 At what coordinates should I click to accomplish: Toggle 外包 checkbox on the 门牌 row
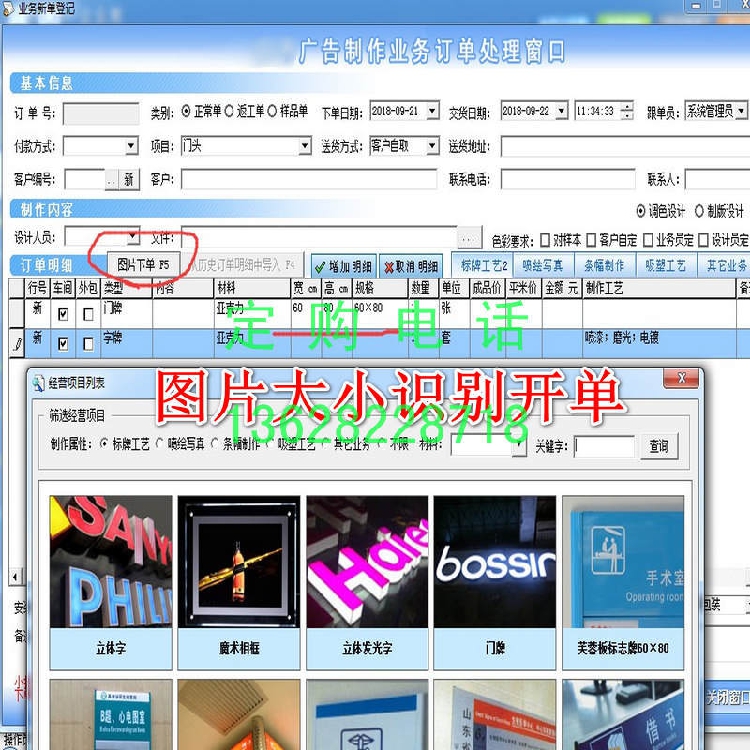[88, 314]
